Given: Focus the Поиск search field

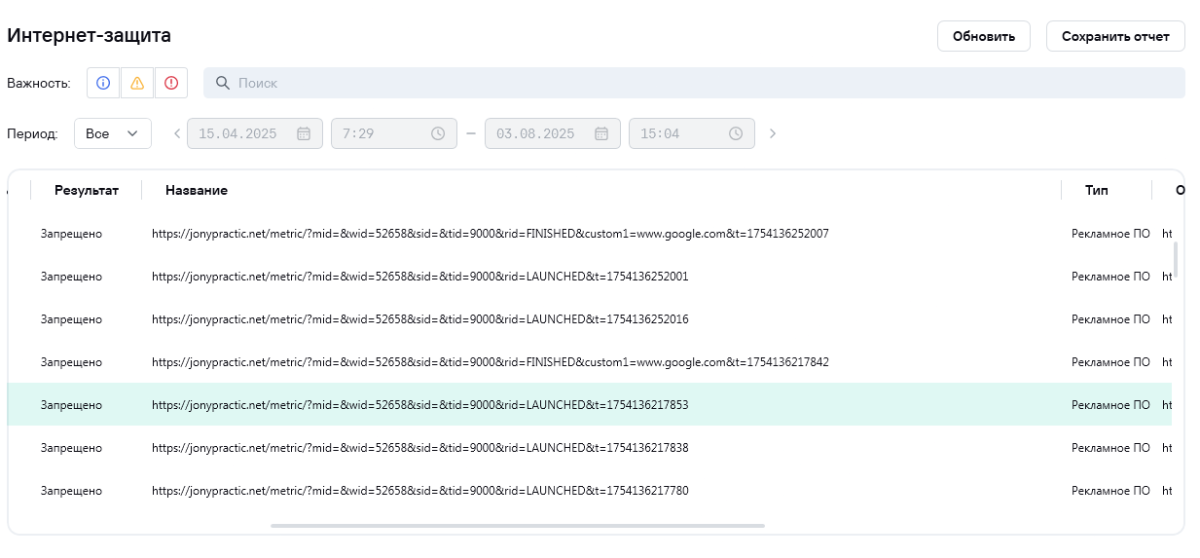Looking at the screenshot, I should click(694, 83).
